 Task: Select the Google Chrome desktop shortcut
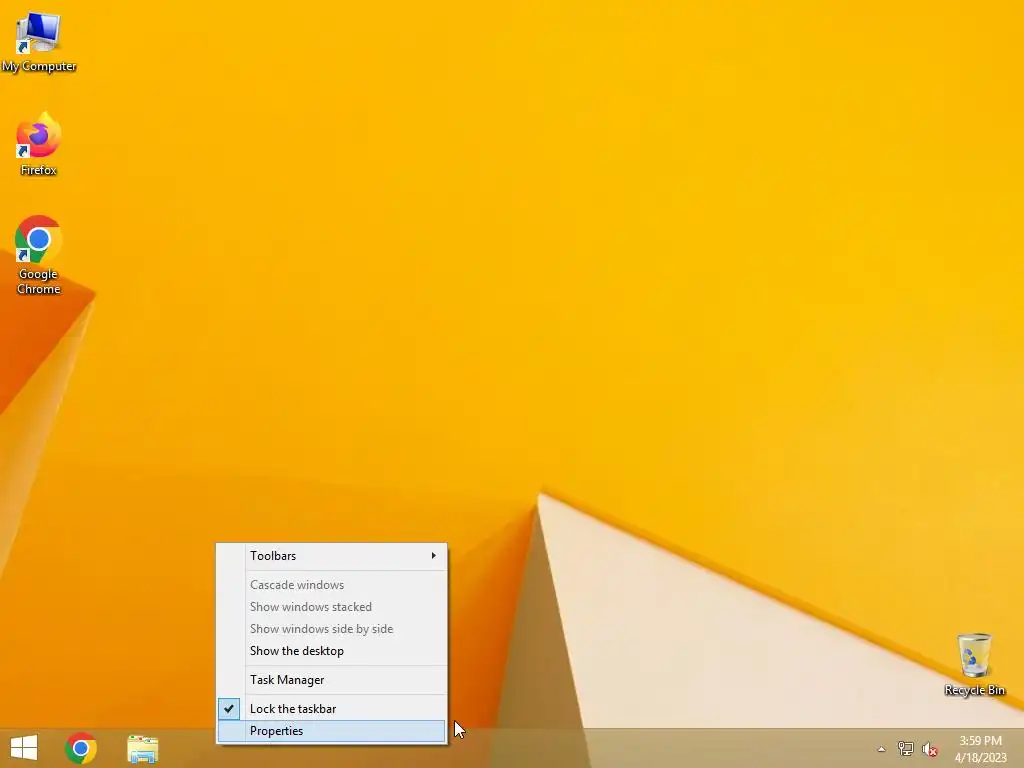pyautogui.click(x=39, y=255)
